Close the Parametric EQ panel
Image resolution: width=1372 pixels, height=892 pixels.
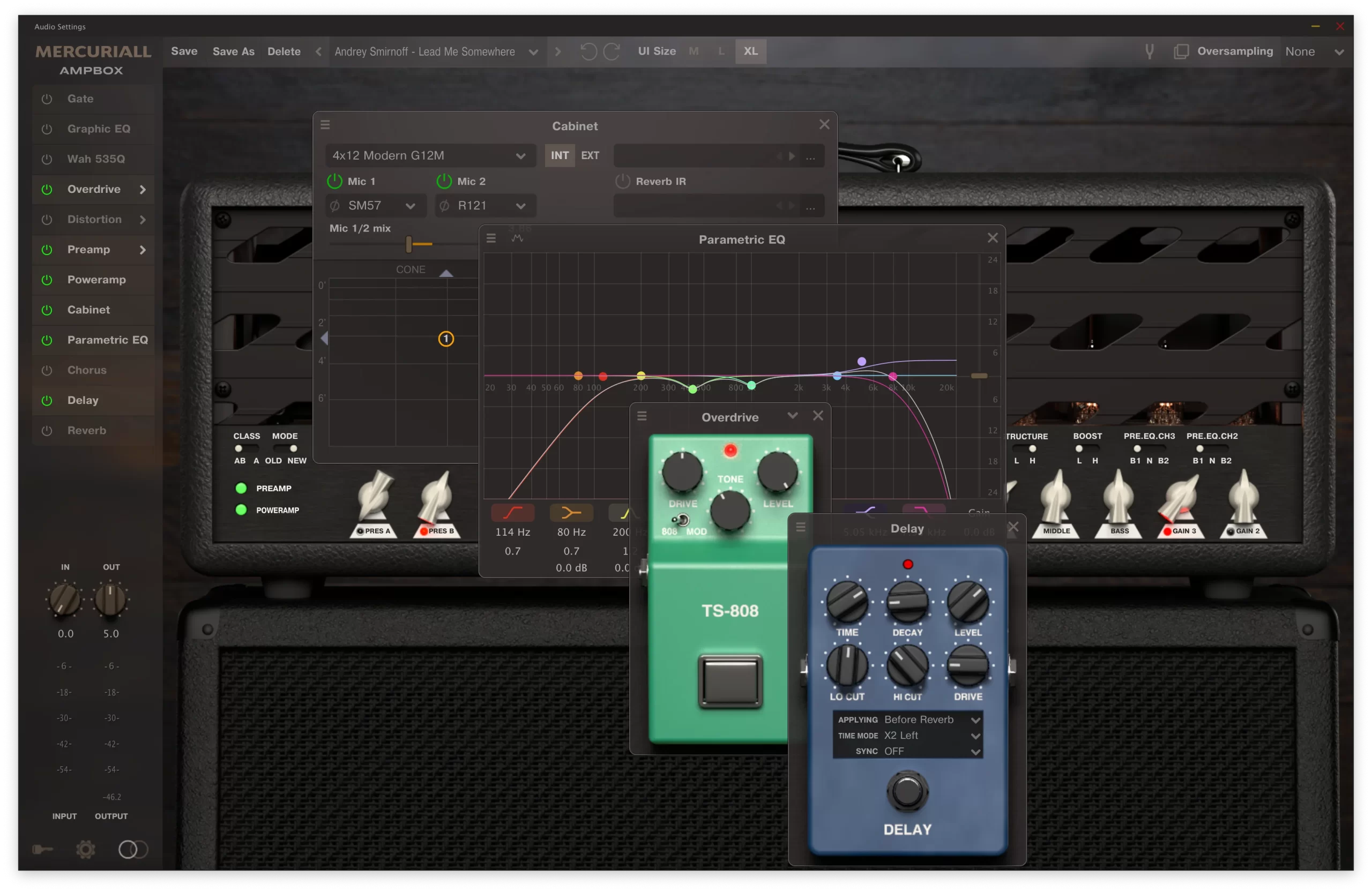993,238
